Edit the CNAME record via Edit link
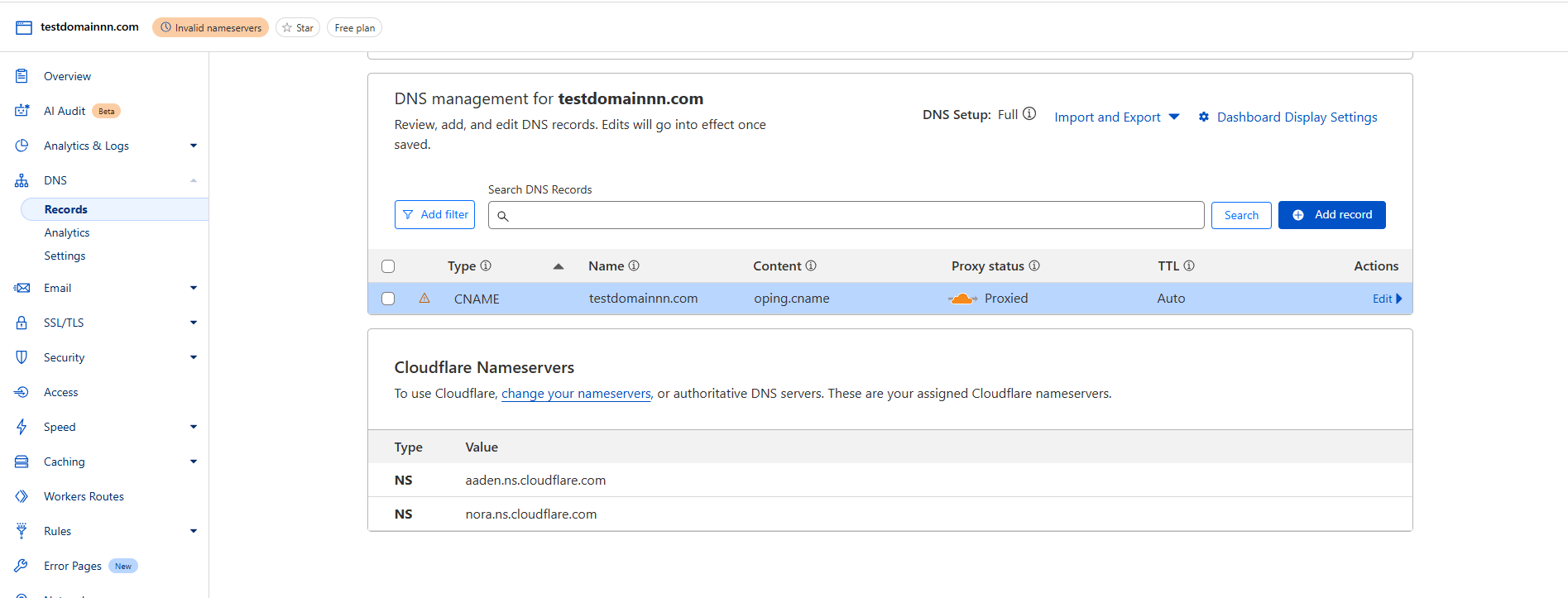1568x598 pixels. [x=1387, y=299]
